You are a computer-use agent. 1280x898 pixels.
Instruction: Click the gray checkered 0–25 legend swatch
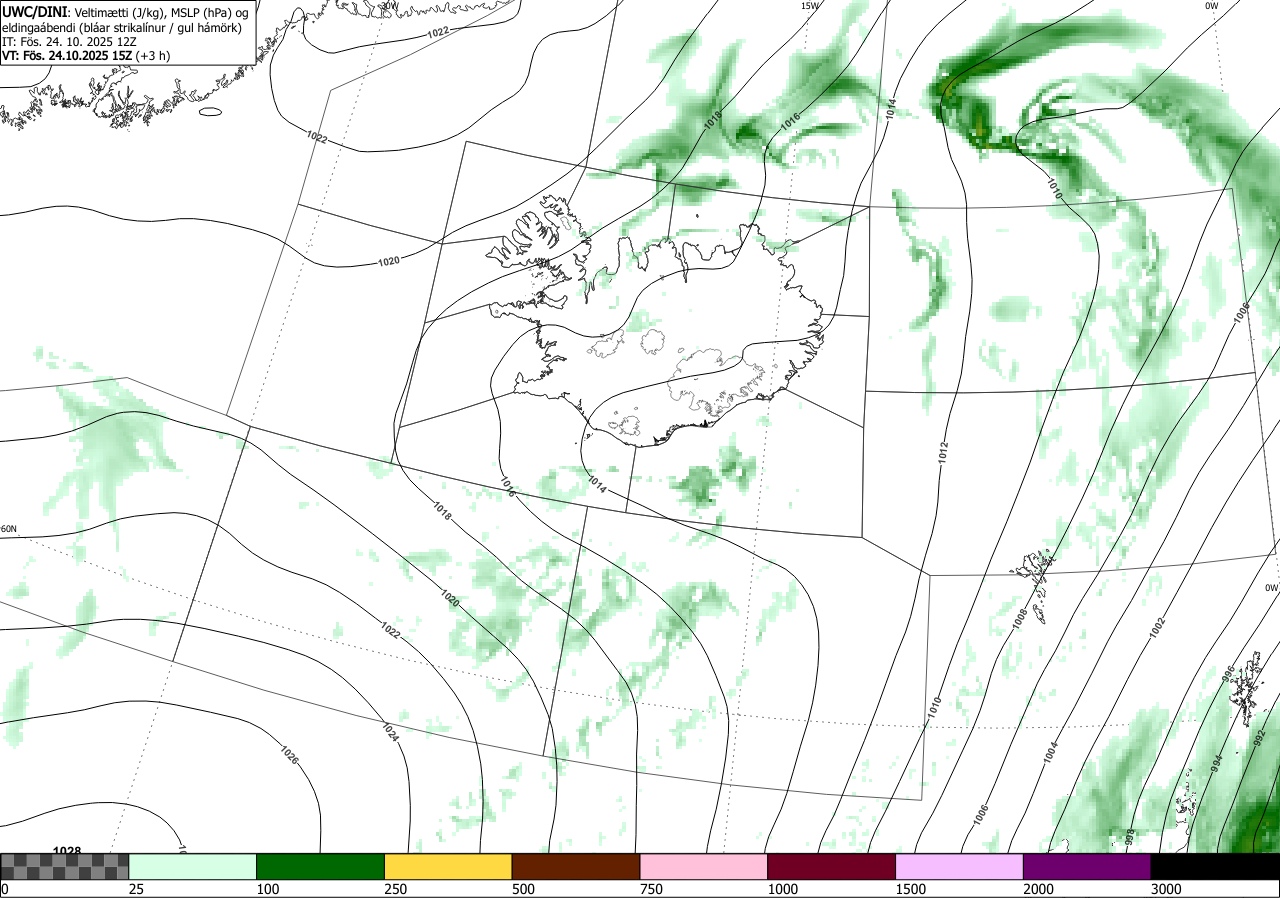[x=65, y=867]
